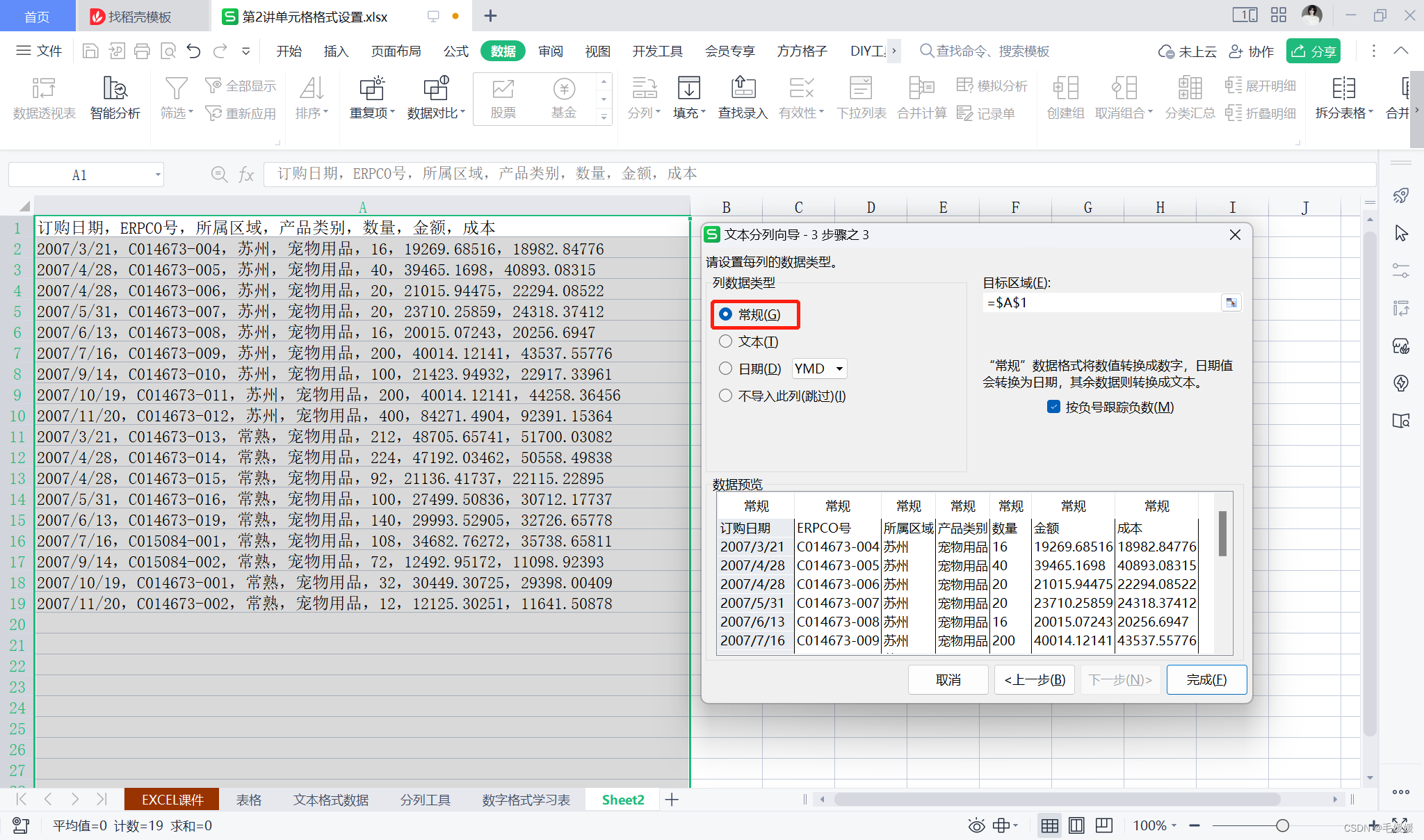This screenshot has height=840, width=1424.
Task: Click the 查找录入 lookup entry icon
Action: click(743, 88)
